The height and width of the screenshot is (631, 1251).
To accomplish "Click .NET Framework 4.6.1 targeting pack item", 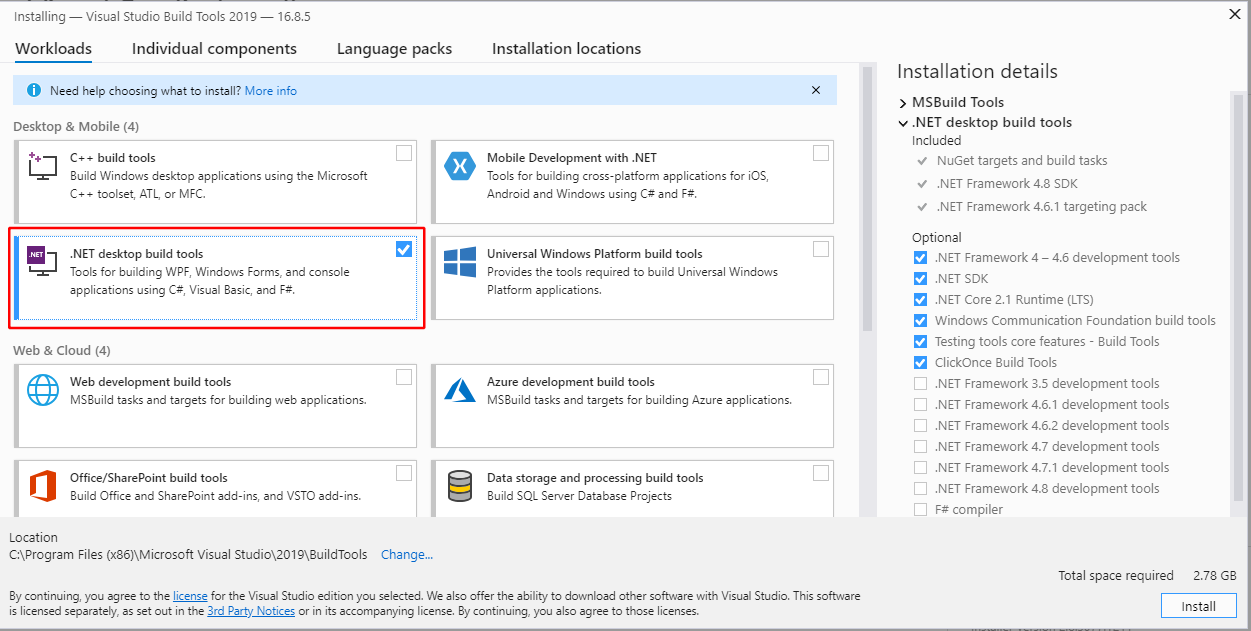I will tap(1042, 207).
